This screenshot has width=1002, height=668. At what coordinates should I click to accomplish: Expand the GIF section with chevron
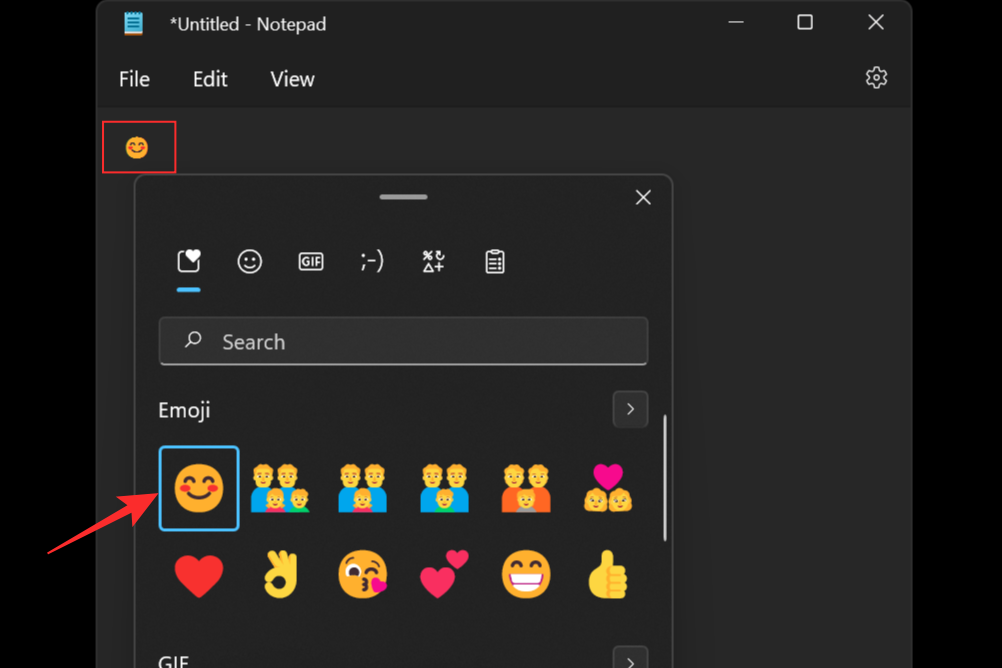630,658
